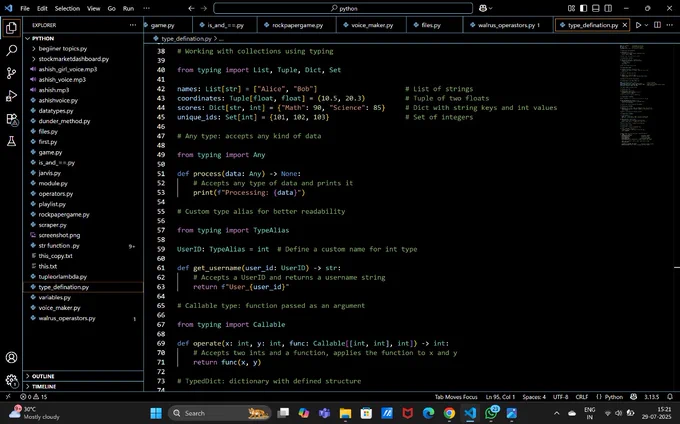Open the Copilot chat icon in the title bar

(483, 8)
